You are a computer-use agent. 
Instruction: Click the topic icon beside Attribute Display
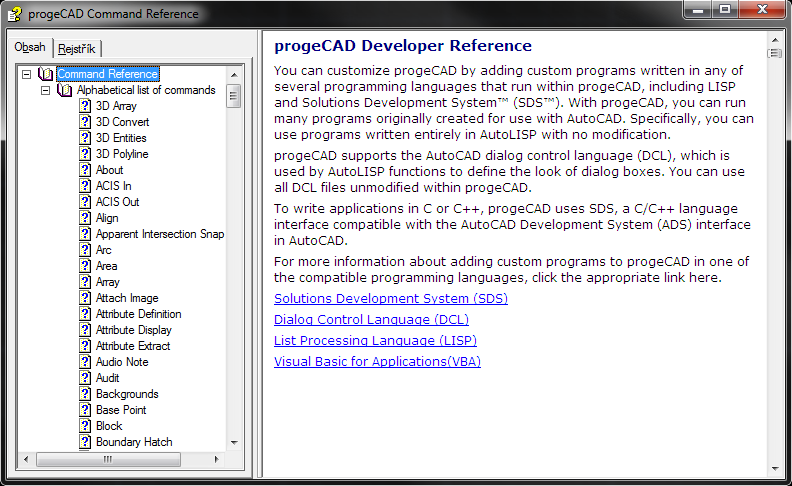click(85, 330)
